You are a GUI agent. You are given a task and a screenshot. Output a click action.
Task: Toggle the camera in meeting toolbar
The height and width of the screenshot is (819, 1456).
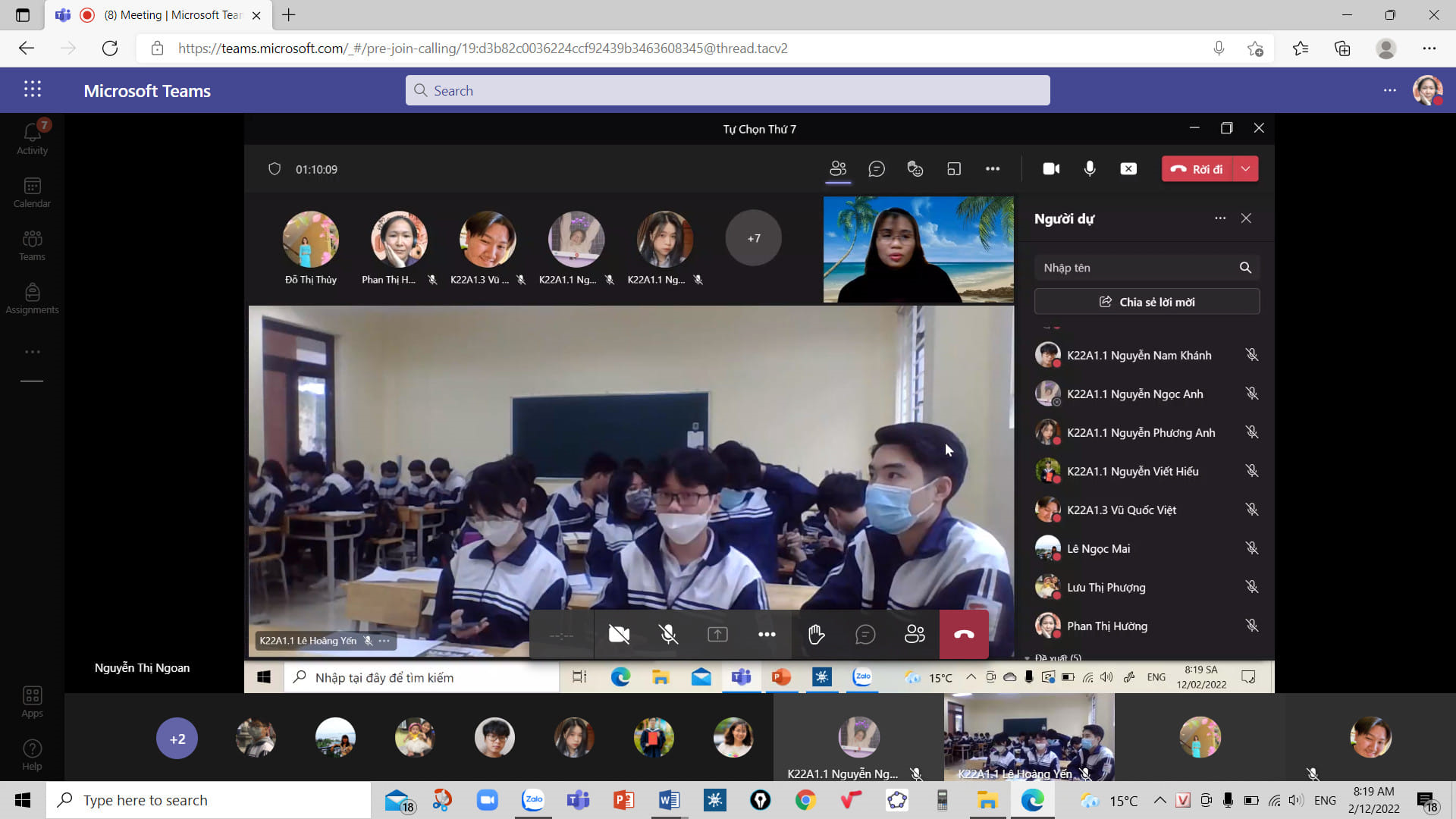pyautogui.click(x=1051, y=169)
